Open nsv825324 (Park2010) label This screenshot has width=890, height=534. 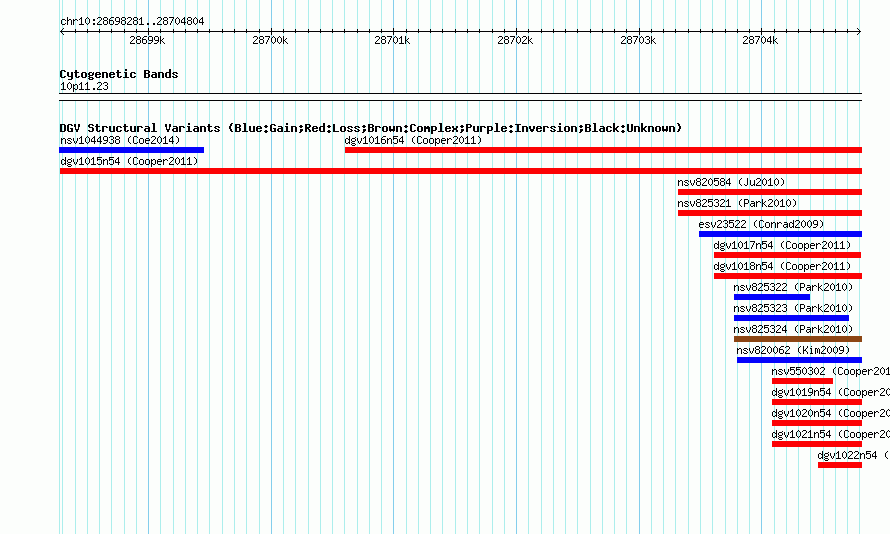(793, 329)
